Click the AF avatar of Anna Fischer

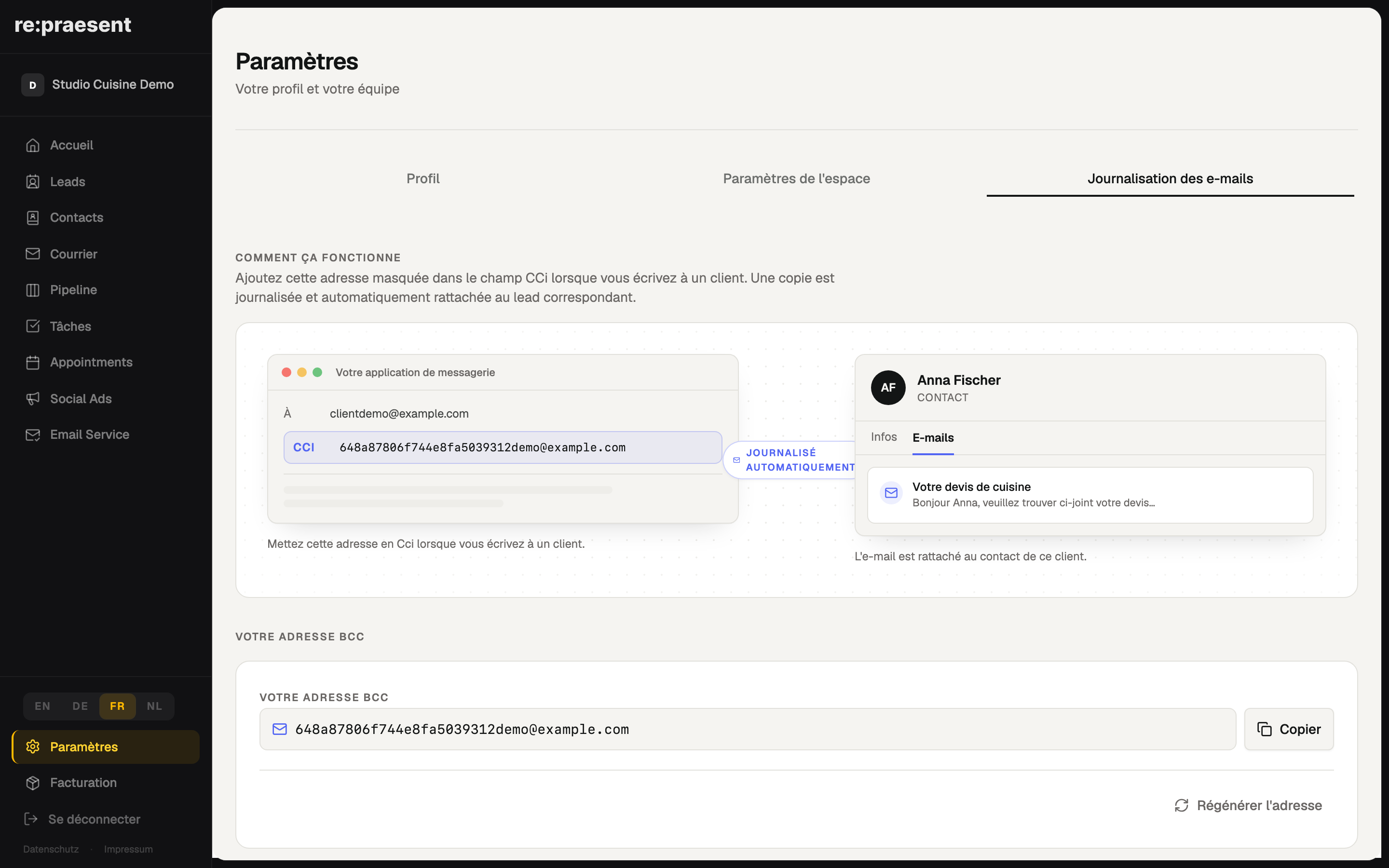pos(888,388)
